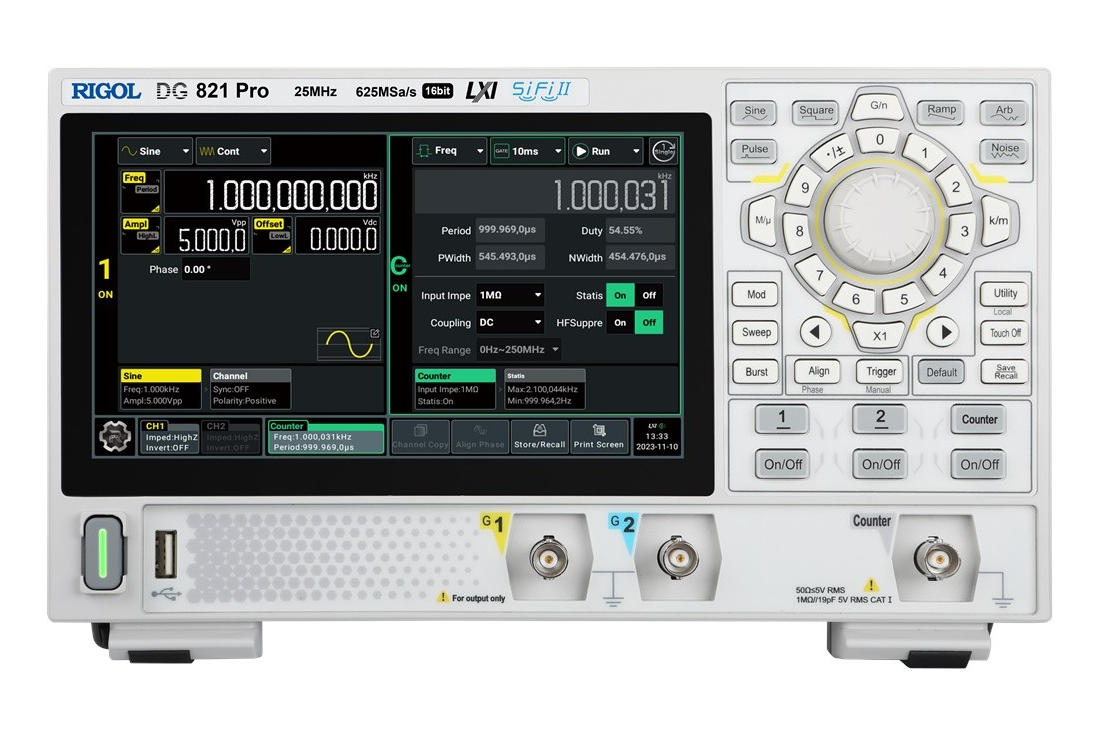Screen dimensions: 1101x734
Task: Tap the bottom Counter status tab
Action: pos(326,437)
